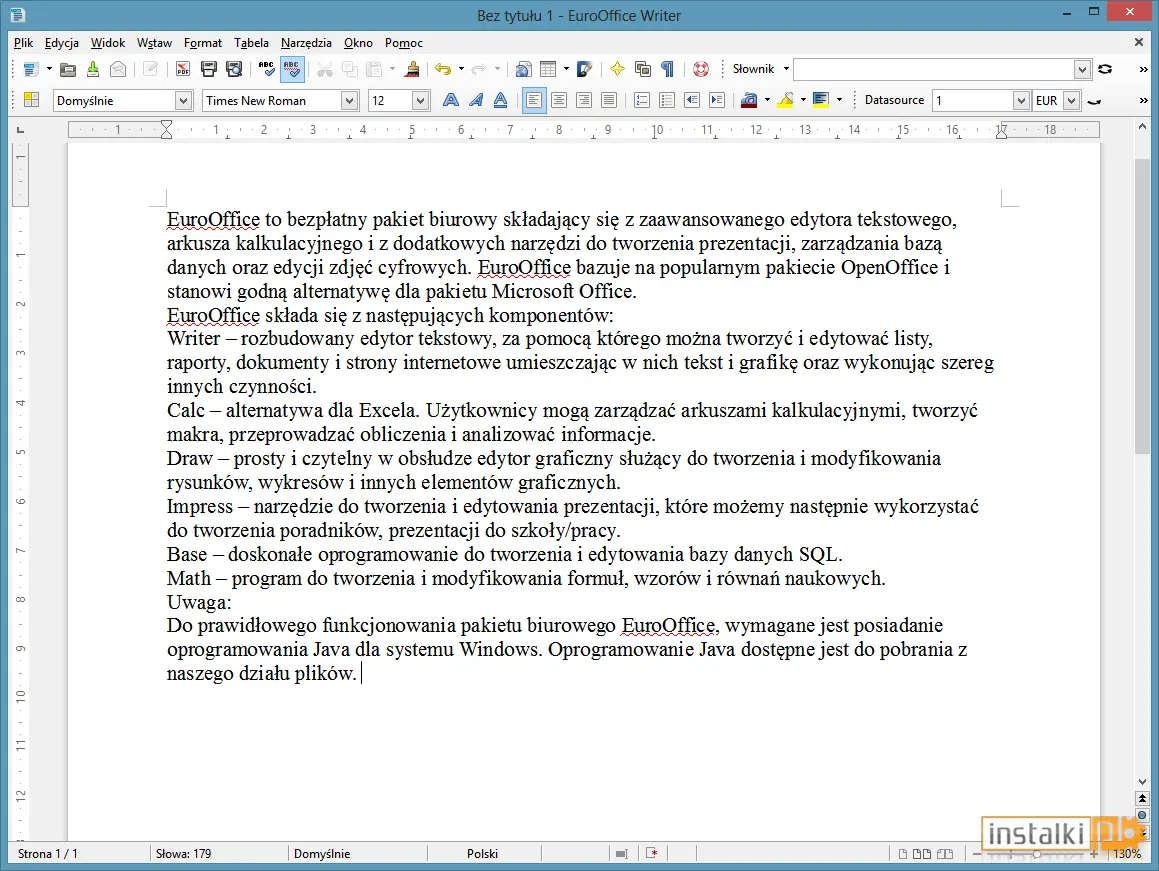Toggle Italic formatting
The height and width of the screenshot is (871, 1159).
[x=475, y=100]
